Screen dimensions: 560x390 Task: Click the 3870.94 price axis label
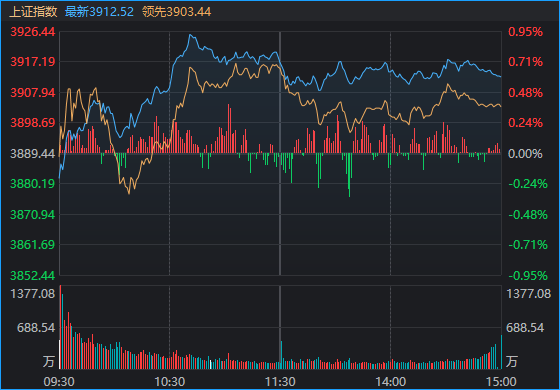pyautogui.click(x=32, y=215)
